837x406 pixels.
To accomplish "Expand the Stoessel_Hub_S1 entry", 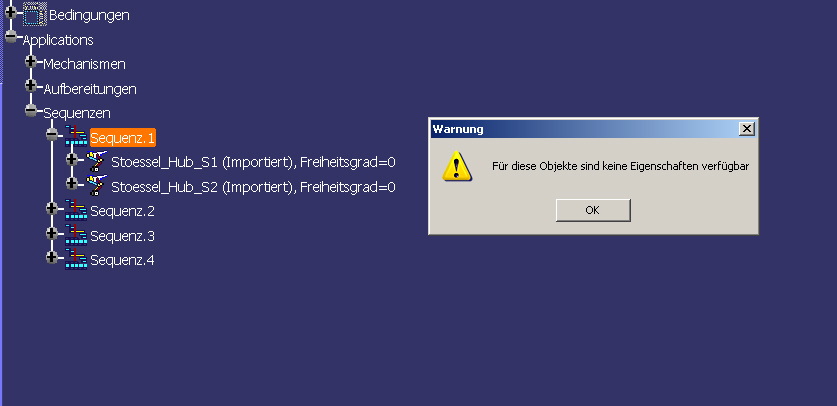I will [x=72, y=159].
